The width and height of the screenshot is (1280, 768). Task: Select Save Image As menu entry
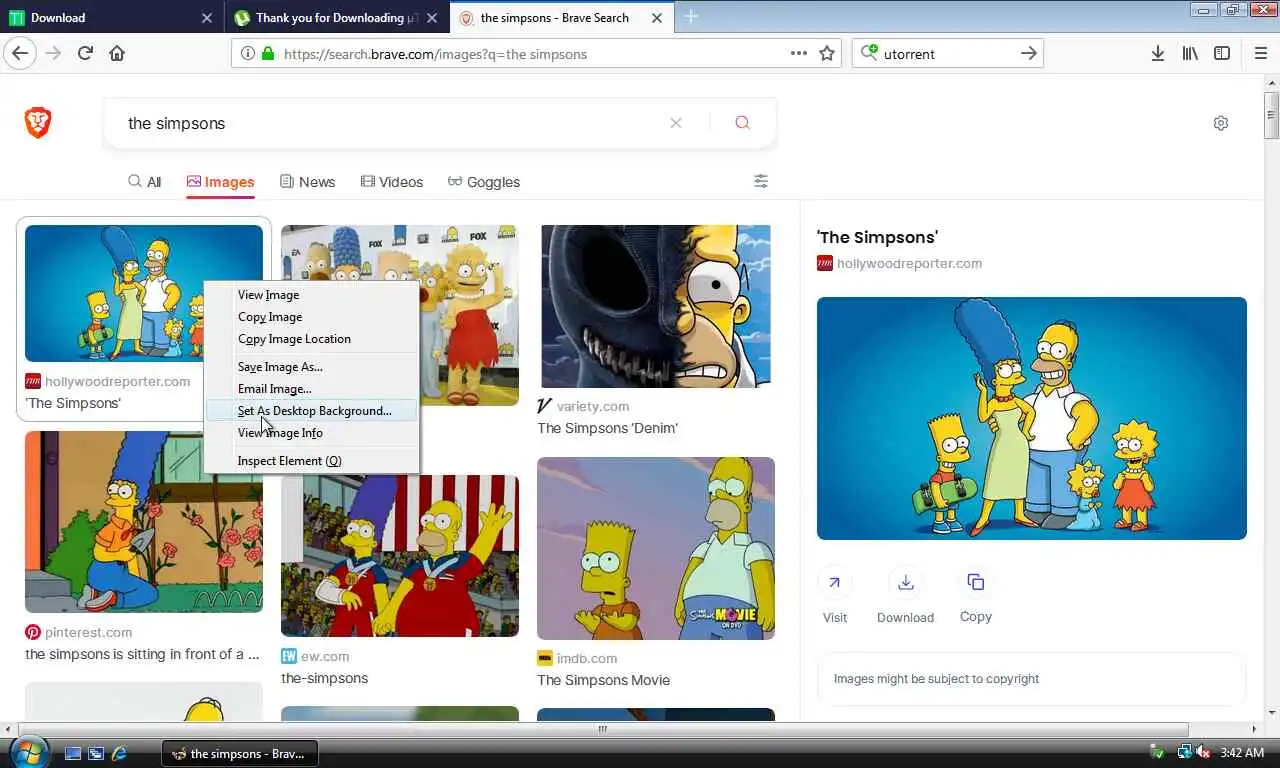[x=310, y=367]
